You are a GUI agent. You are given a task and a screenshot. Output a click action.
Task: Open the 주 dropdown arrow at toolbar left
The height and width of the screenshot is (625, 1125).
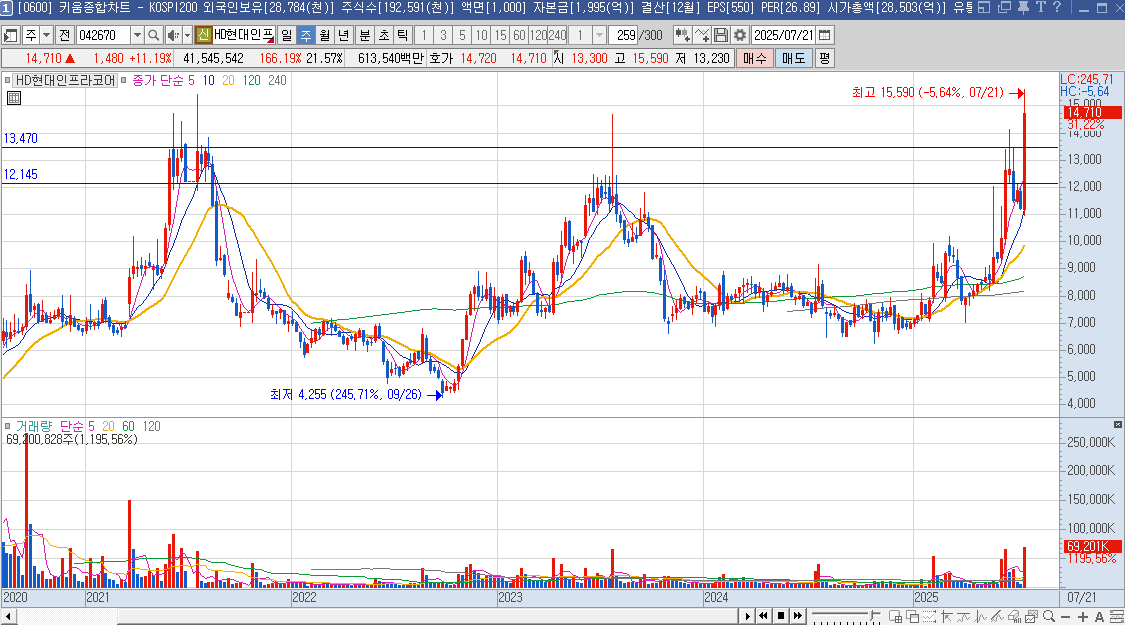coord(47,35)
